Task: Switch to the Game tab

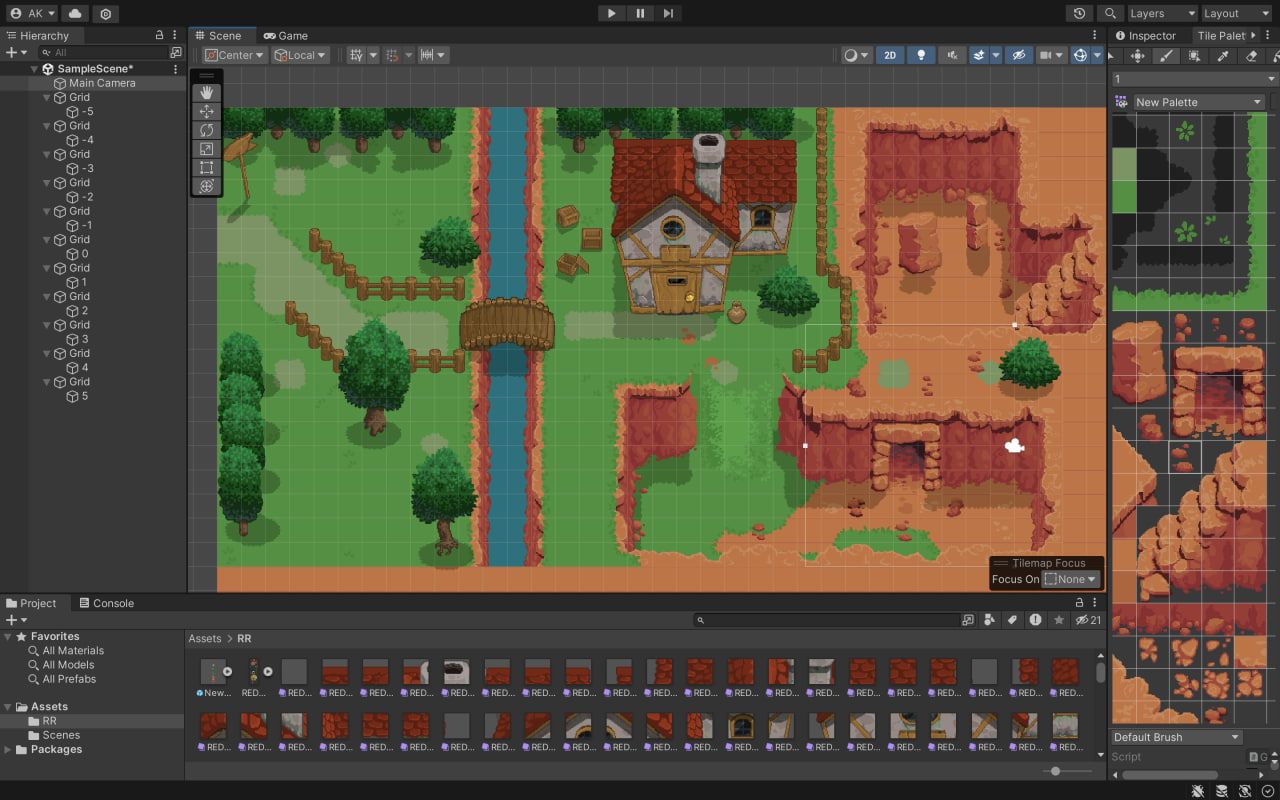Action: (x=286, y=35)
